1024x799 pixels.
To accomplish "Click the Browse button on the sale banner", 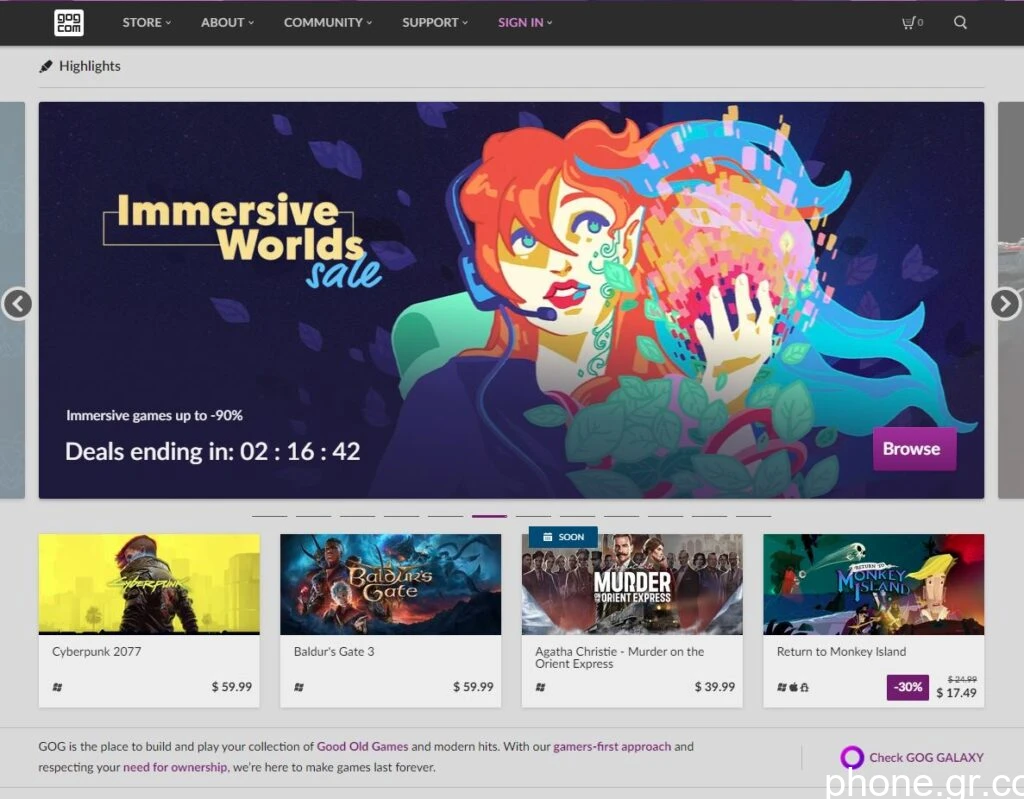I will tap(914, 449).
